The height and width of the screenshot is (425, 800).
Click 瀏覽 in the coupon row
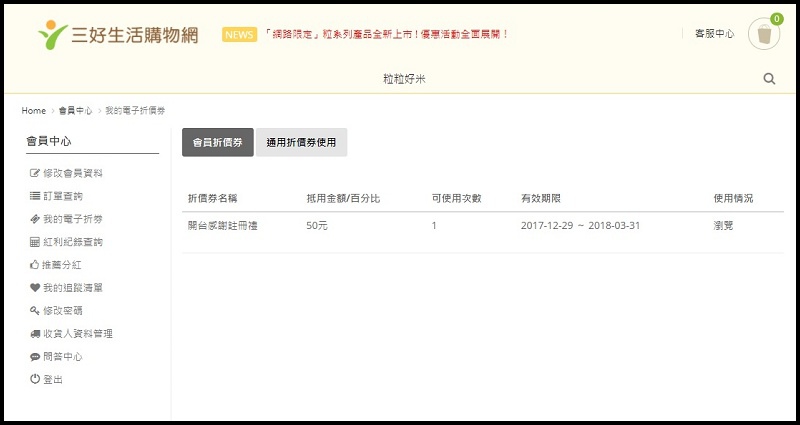click(723, 226)
